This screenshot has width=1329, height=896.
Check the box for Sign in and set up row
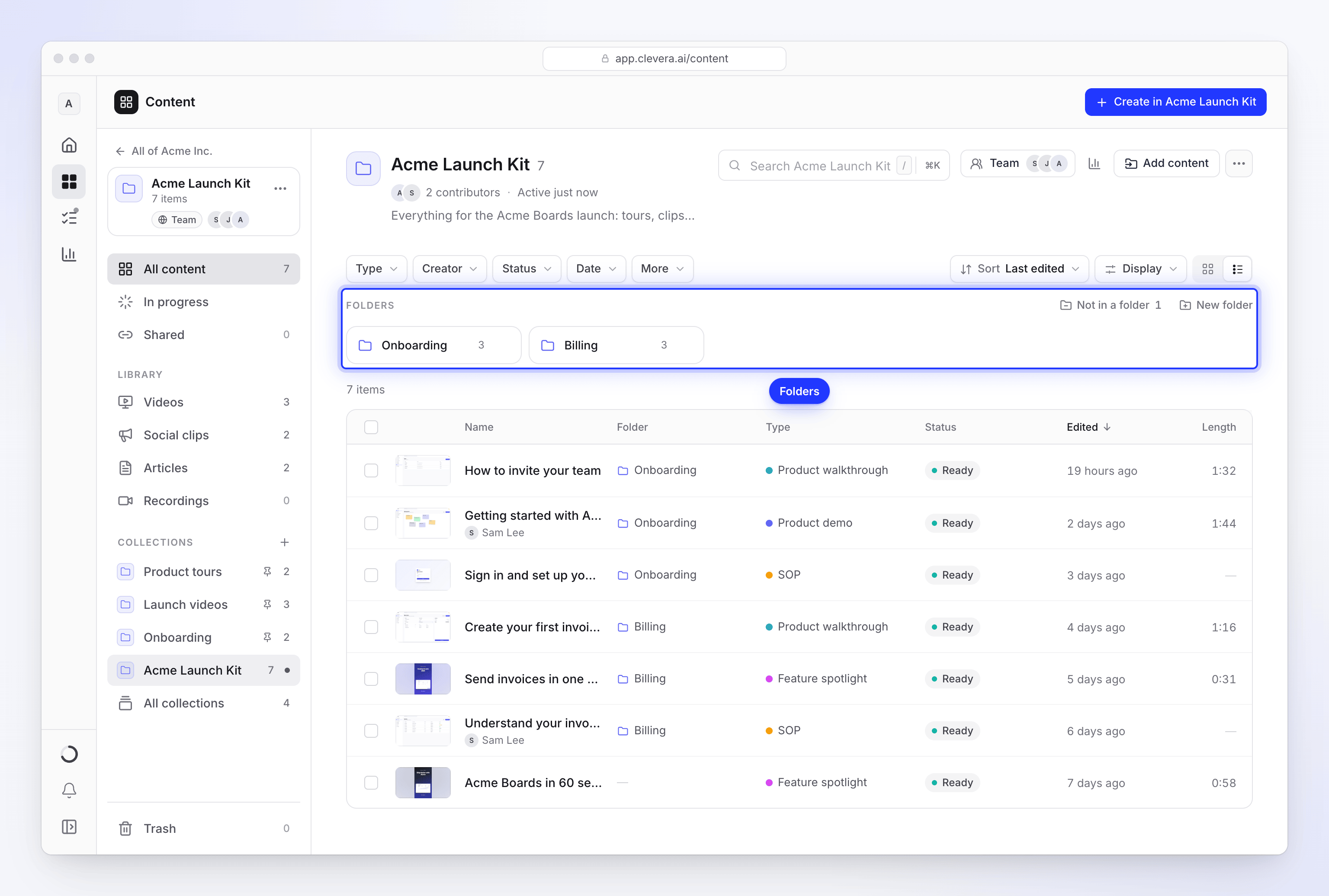click(371, 576)
